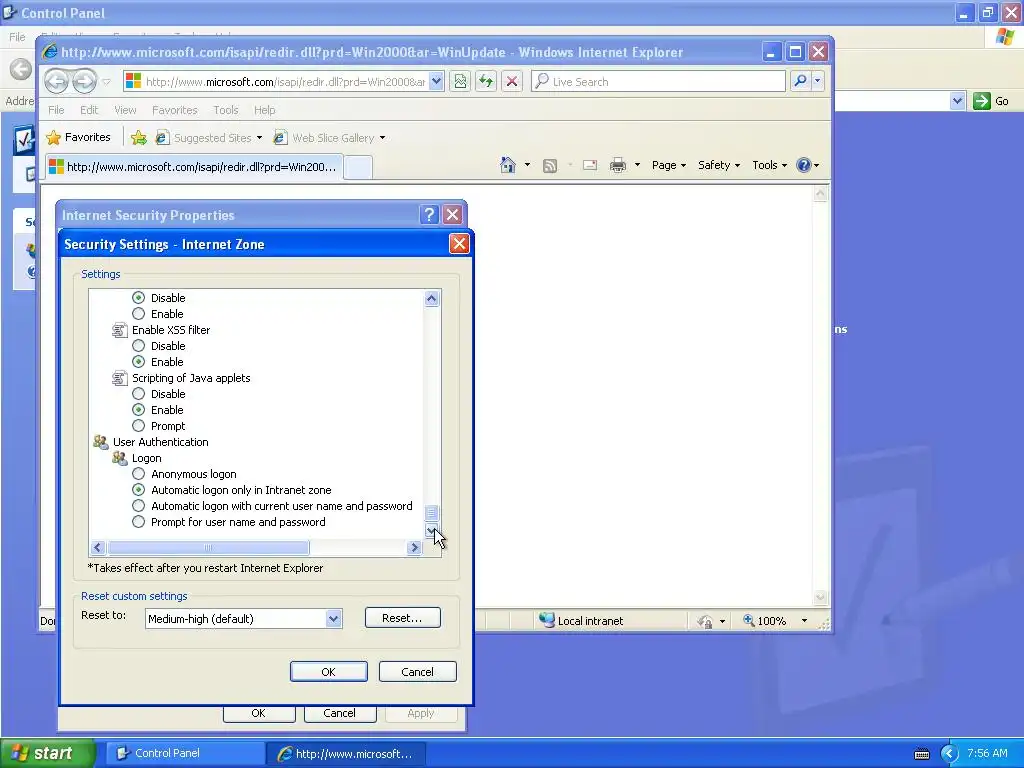Screen dimensions: 1024x768
Task: Open the IE File menu
Action: (x=56, y=110)
